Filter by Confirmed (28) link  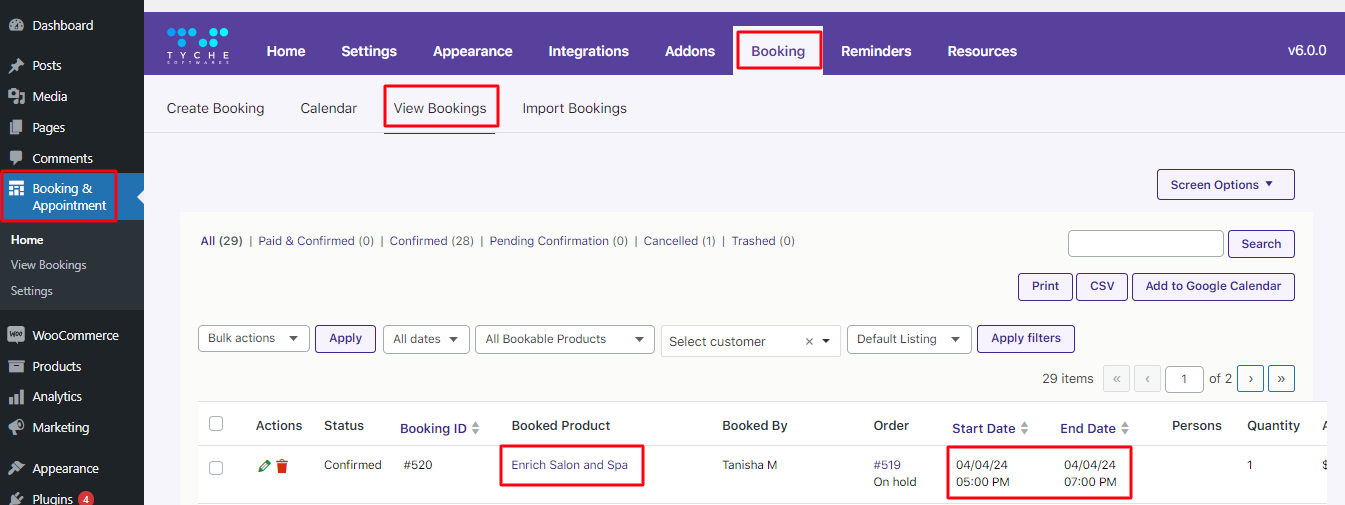pos(432,241)
